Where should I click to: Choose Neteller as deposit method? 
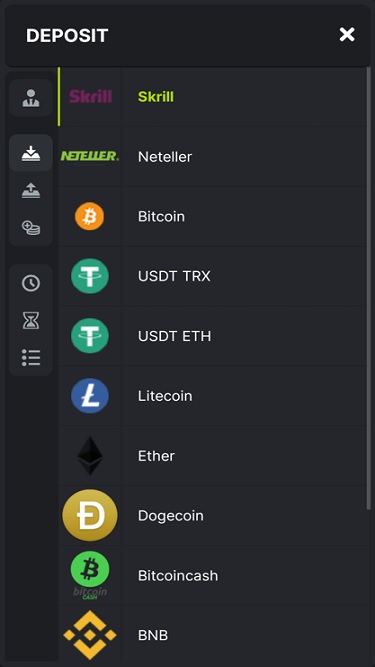213,157
